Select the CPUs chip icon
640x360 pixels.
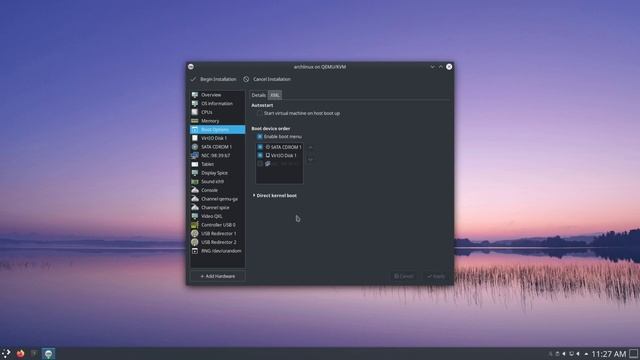tap(195, 112)
